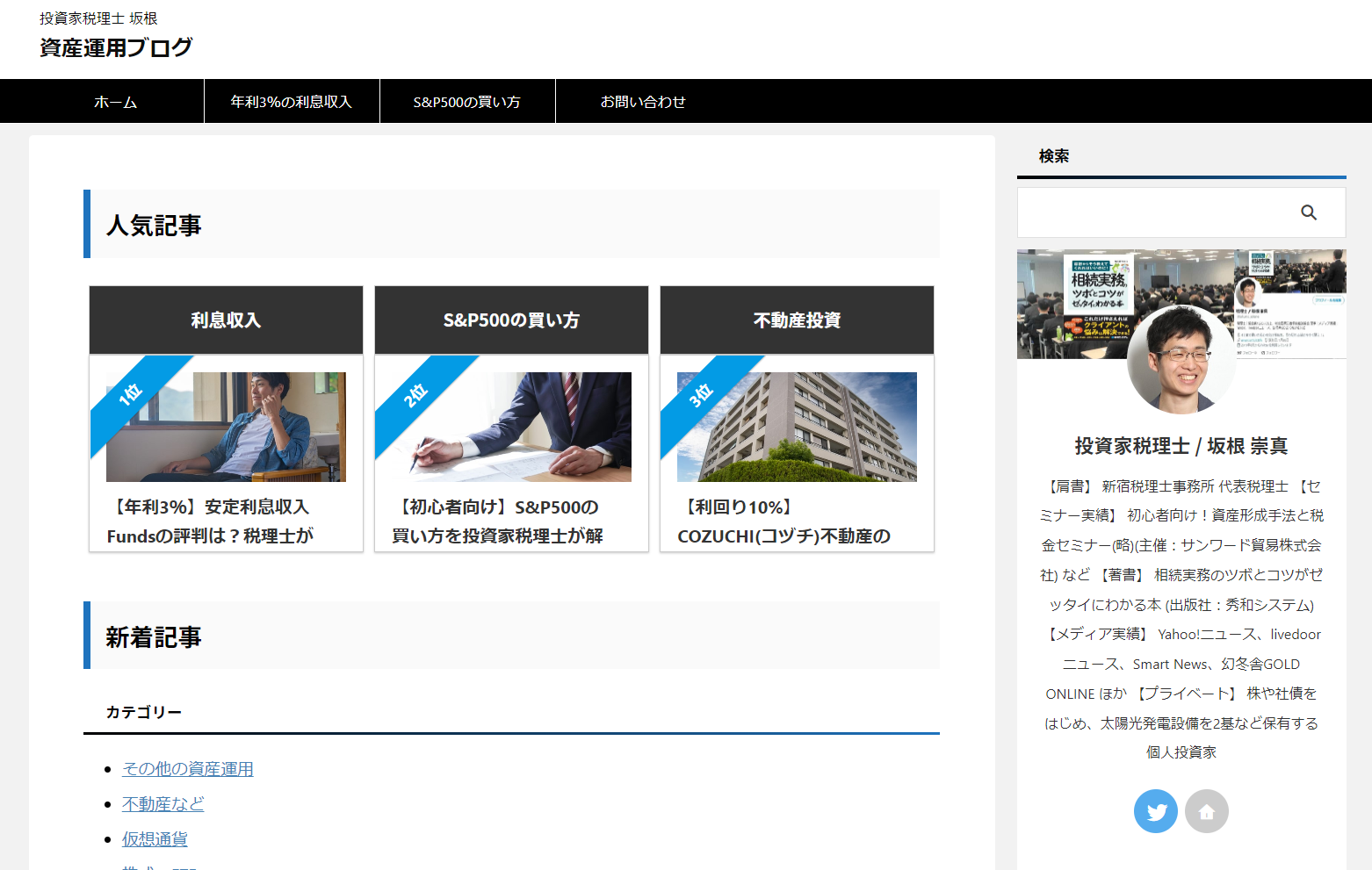Open the S&P500の買い方 card header
The width and height of the screenshot is (1372, 870).
click(x=511, y=320)
